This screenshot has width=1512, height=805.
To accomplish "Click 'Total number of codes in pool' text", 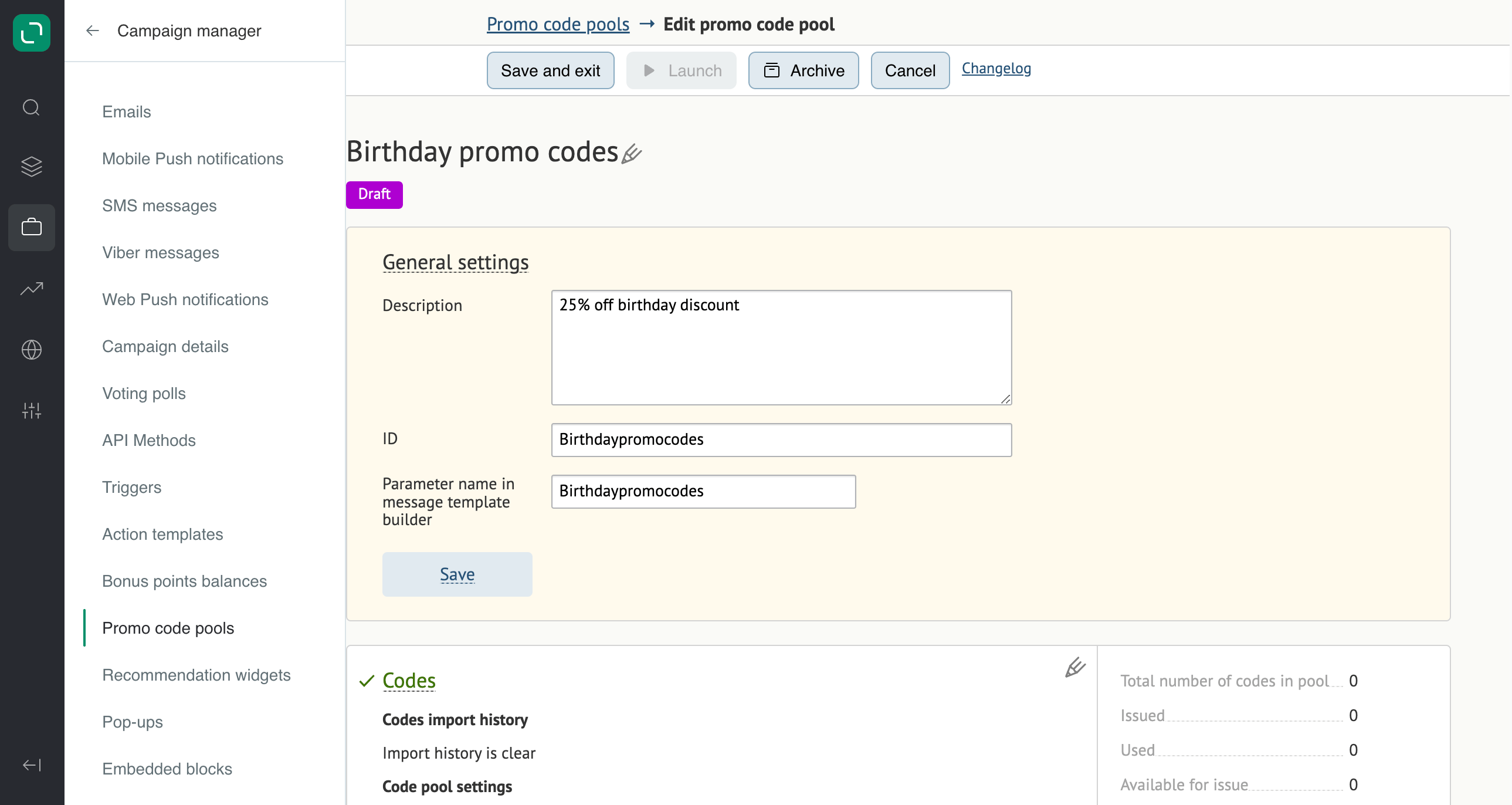I will (x=1225, y=681).
